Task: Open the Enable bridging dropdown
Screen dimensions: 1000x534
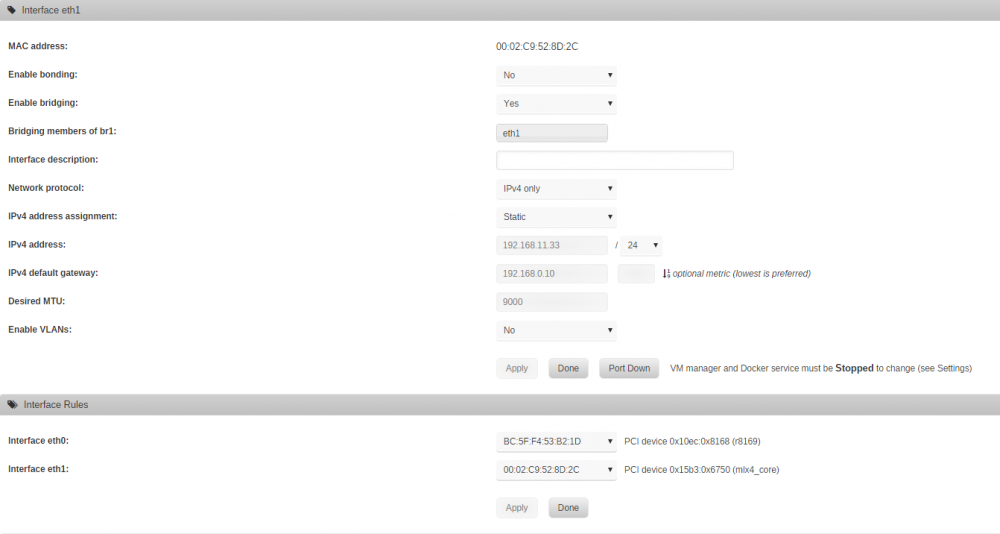Action: pos(556,103)
